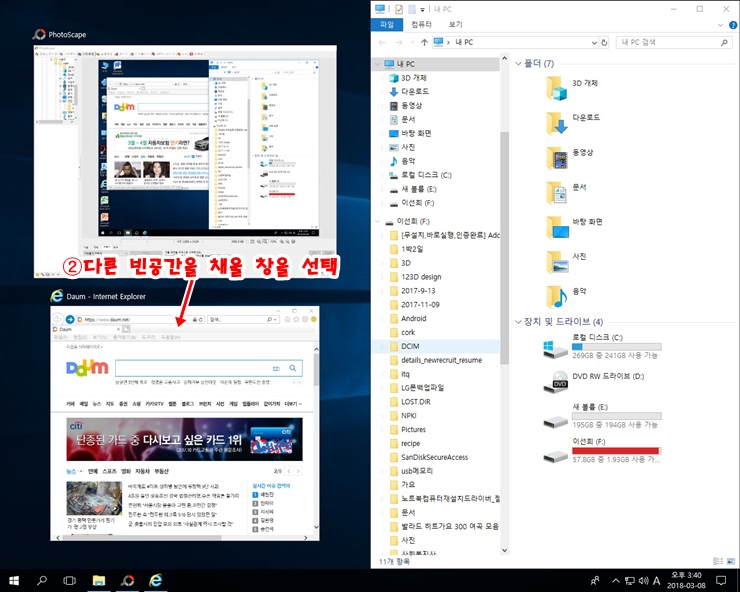Click the properties icon in title bar

tap(399, 9)
